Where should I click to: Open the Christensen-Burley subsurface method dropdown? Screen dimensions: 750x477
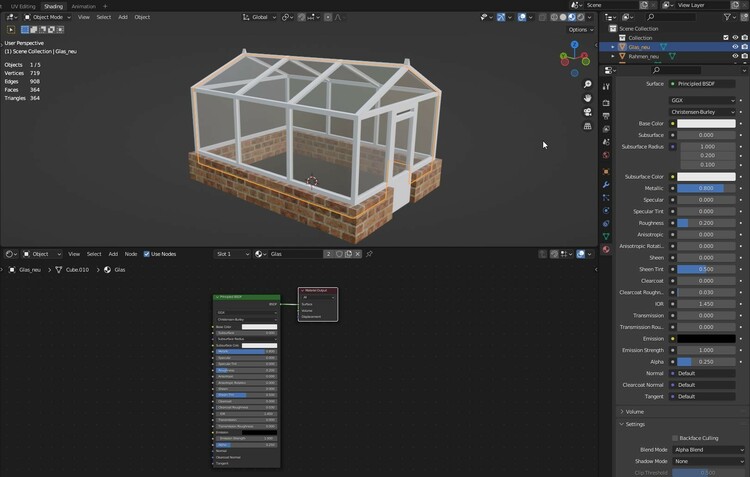tap(702, 112)
